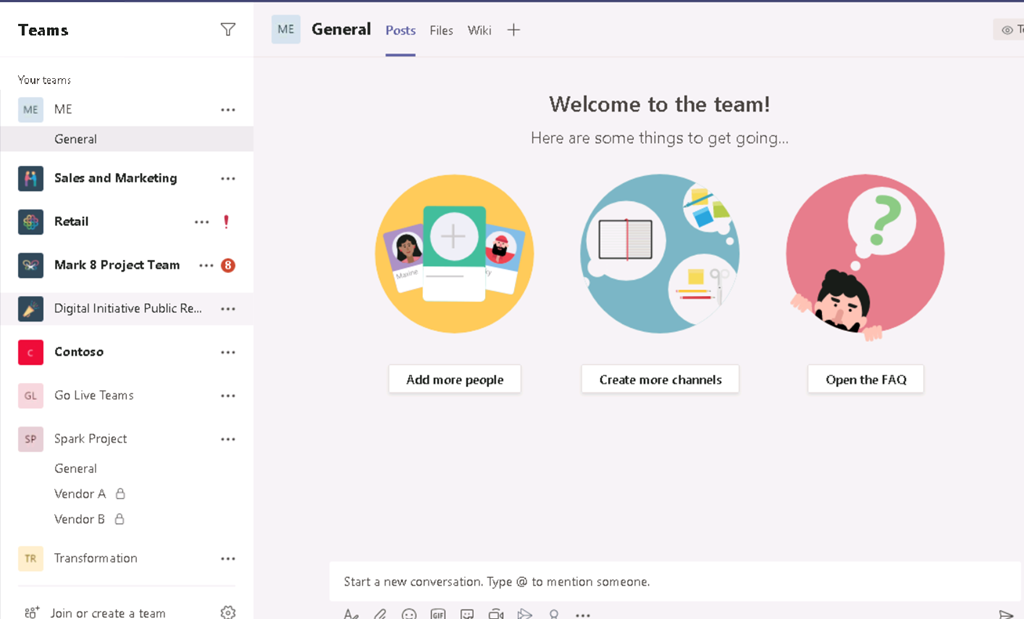This screenshot has height=619, width=1024.
Task: Click the lock icon next to Vendor A
Action: click(x=120, y=494)
